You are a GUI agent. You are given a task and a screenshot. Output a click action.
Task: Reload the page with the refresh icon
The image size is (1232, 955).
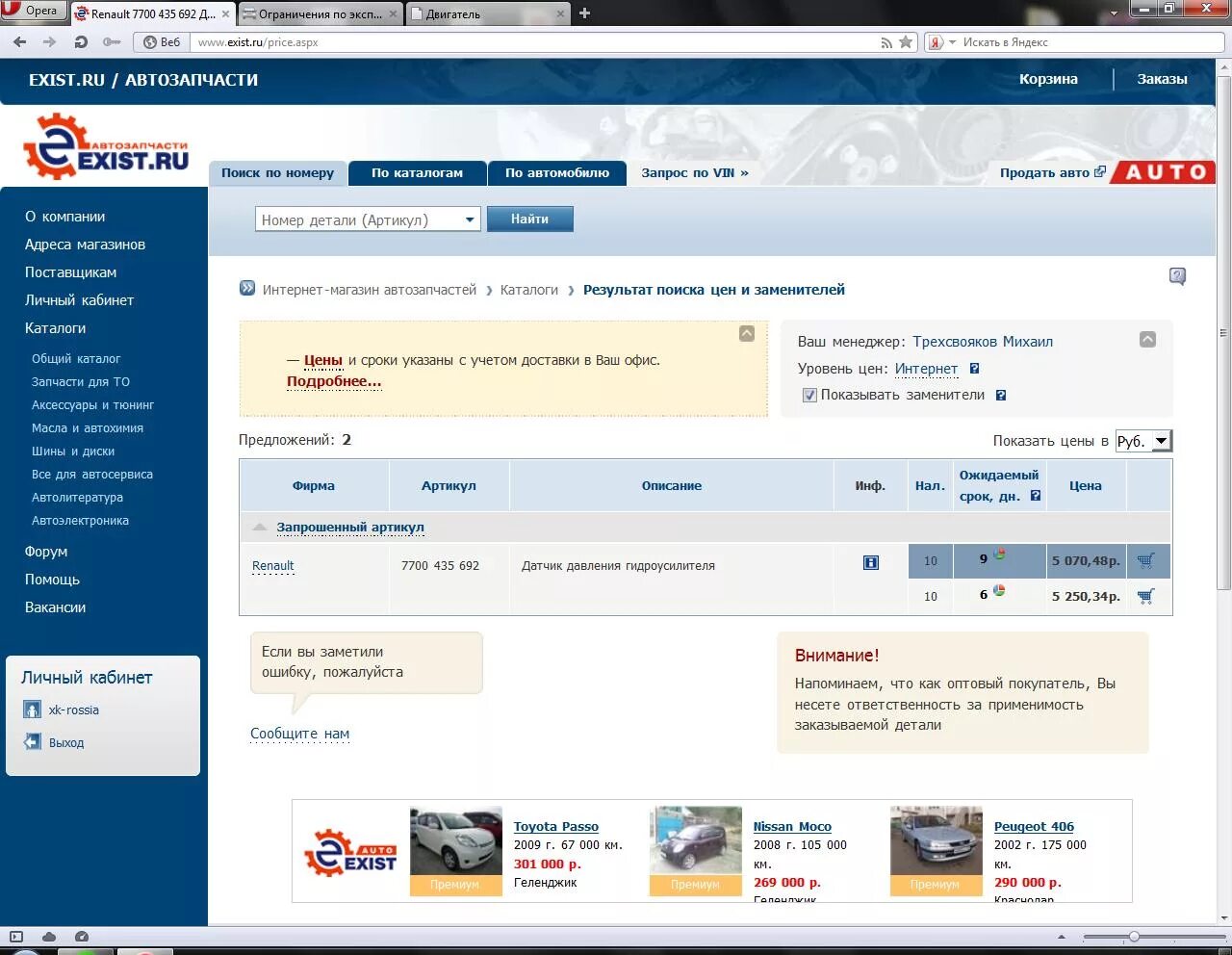pos(81,42)
